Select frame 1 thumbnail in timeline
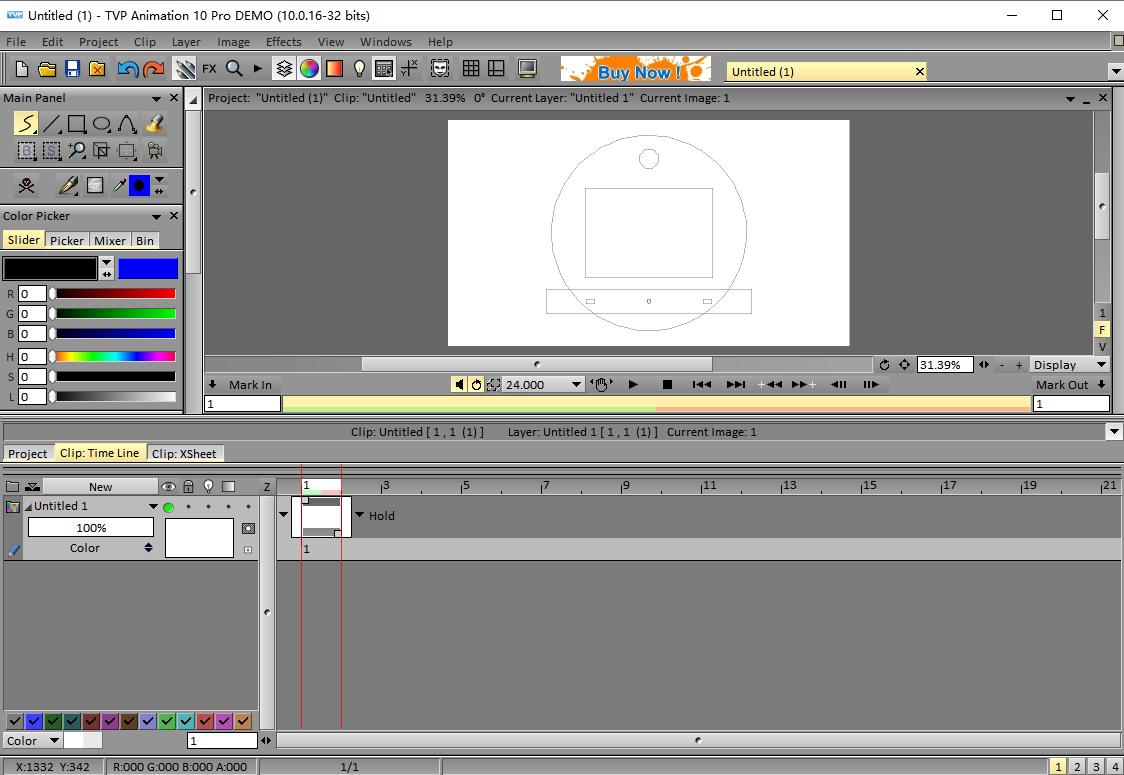The width and height of the screenshot is (1124, 775). (321, 516)
